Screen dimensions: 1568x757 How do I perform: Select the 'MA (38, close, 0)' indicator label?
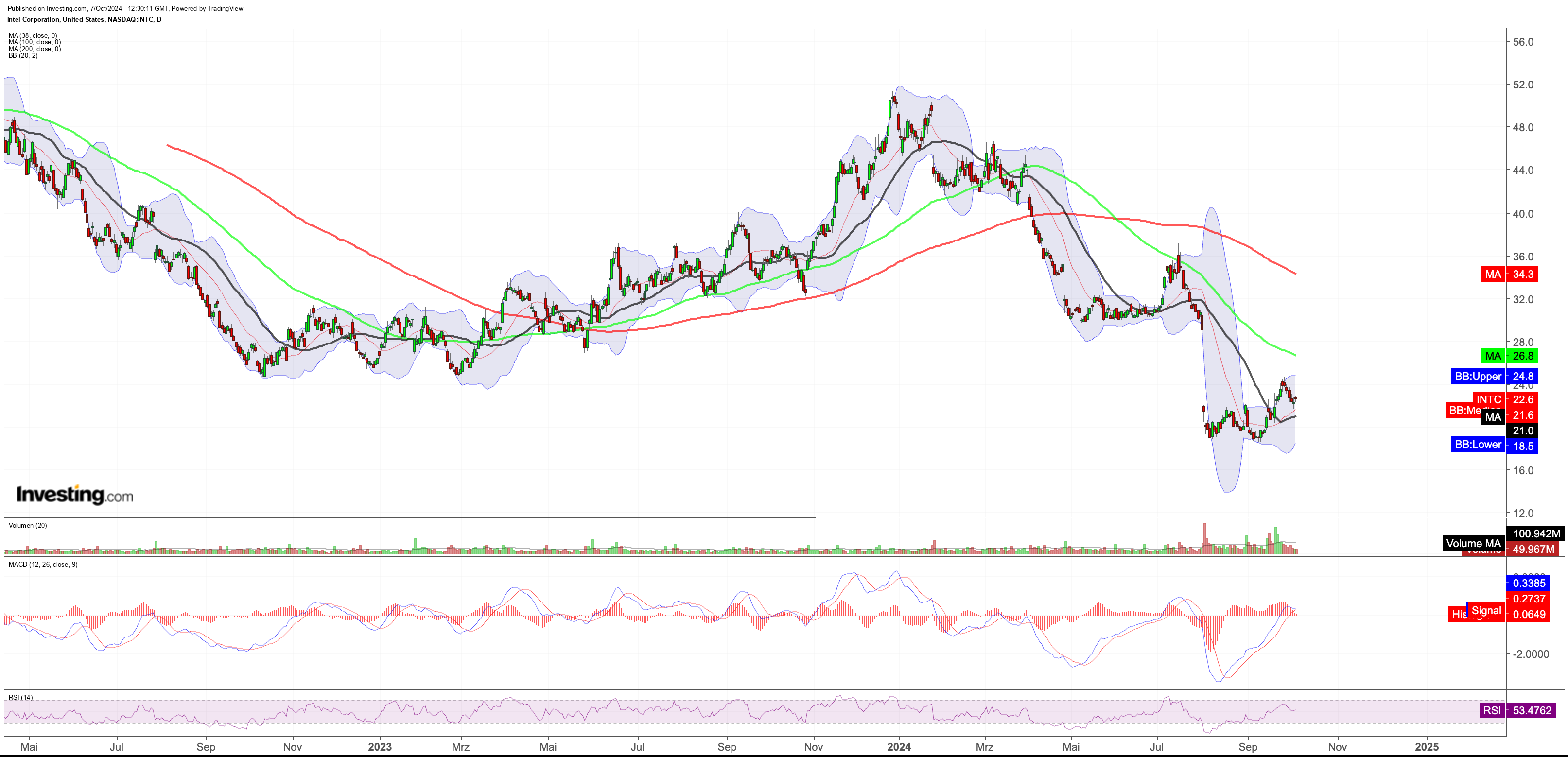[x=33, y=35]
